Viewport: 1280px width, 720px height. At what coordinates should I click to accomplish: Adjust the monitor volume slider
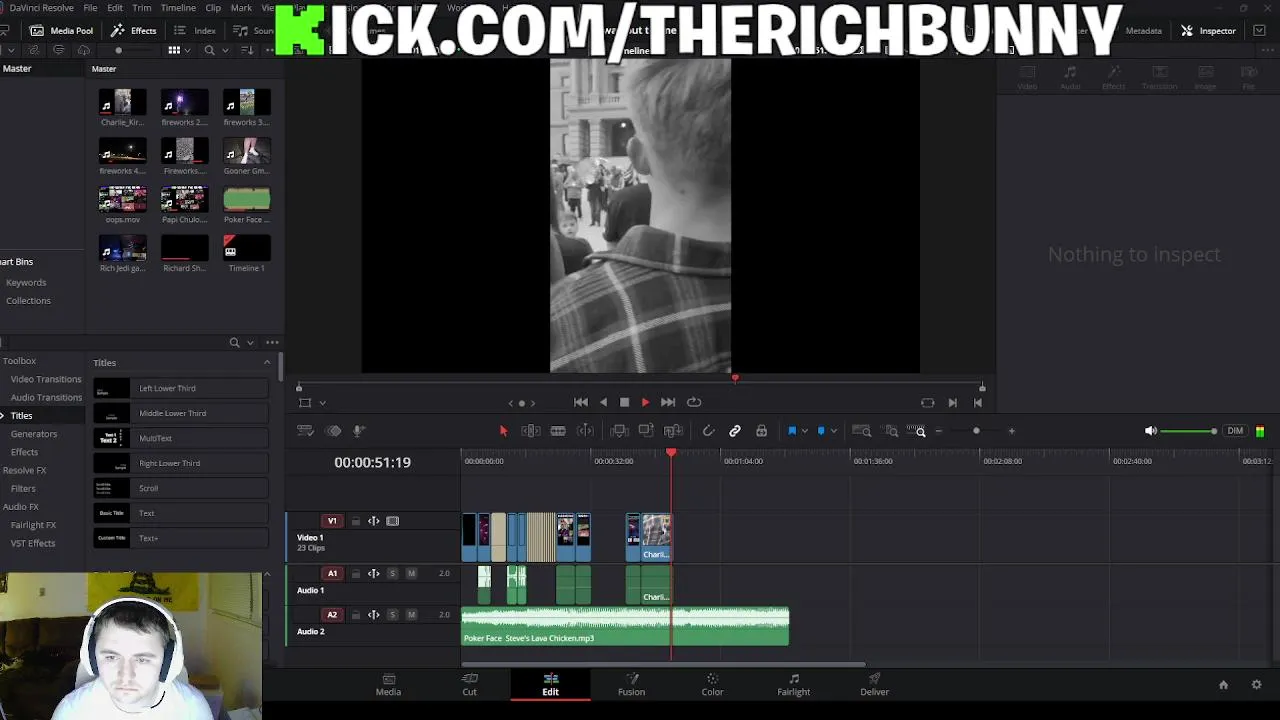coord(1190,431)
